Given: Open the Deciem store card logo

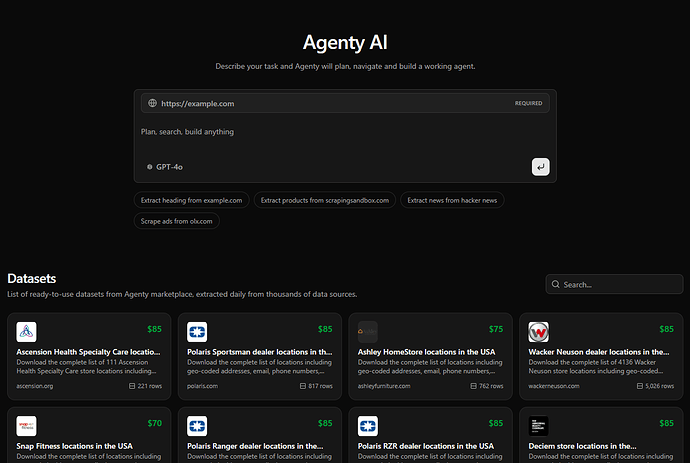Looking at the screenshot, I should click(x=539, y=426).
